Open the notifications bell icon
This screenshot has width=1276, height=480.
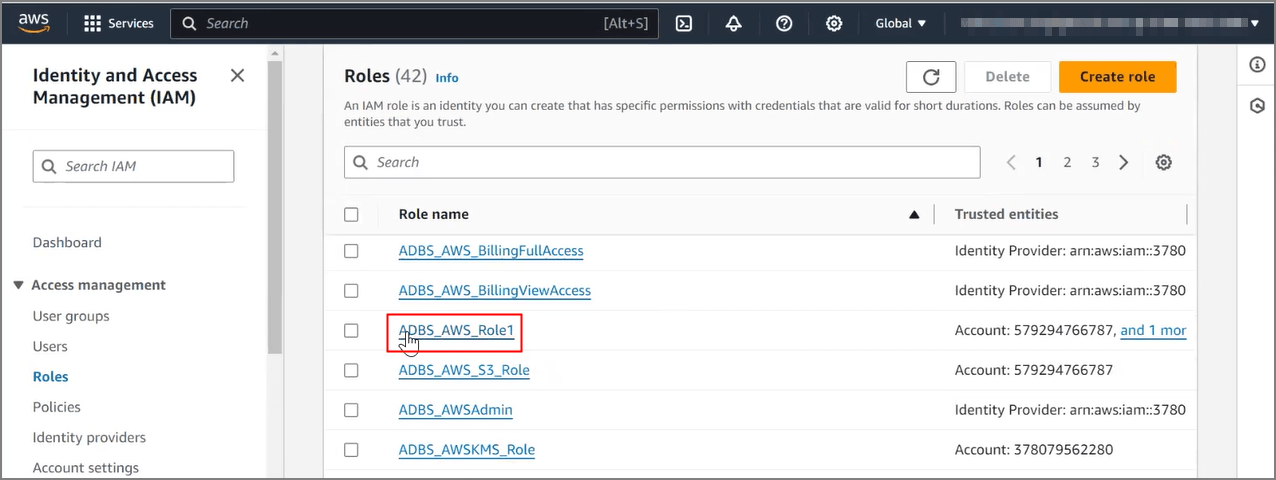(734, 23)
